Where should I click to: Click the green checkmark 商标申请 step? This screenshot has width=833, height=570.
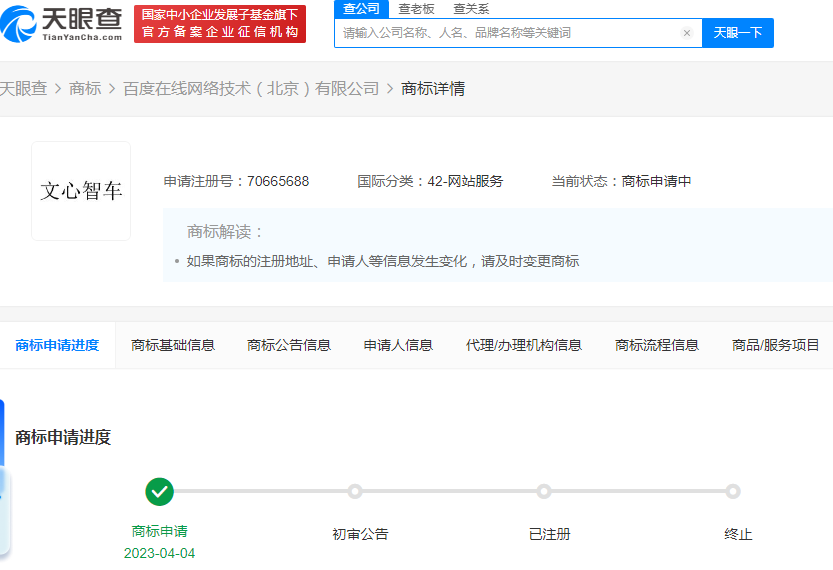159,492
